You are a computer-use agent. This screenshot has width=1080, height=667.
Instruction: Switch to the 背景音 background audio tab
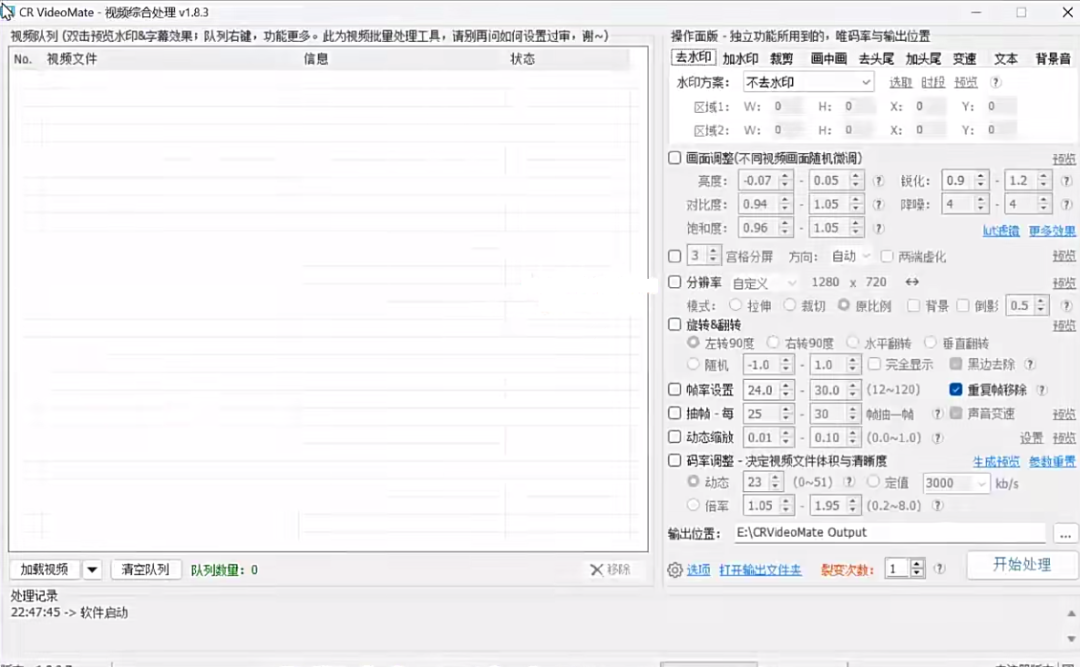[x=1053, y=57]
